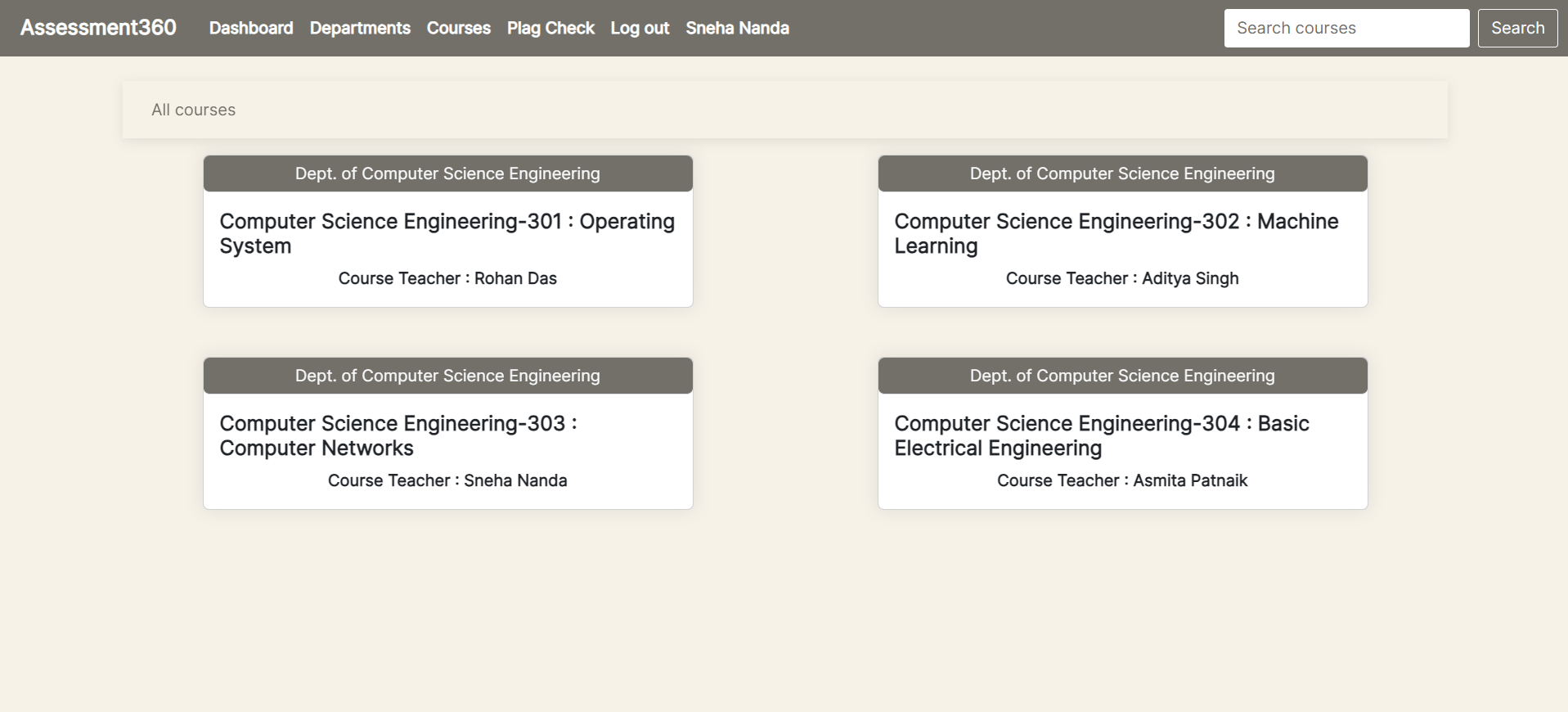1568x712 pixels.
Task: Open Machine Learning course 302 title
Action: (1116, 234)
